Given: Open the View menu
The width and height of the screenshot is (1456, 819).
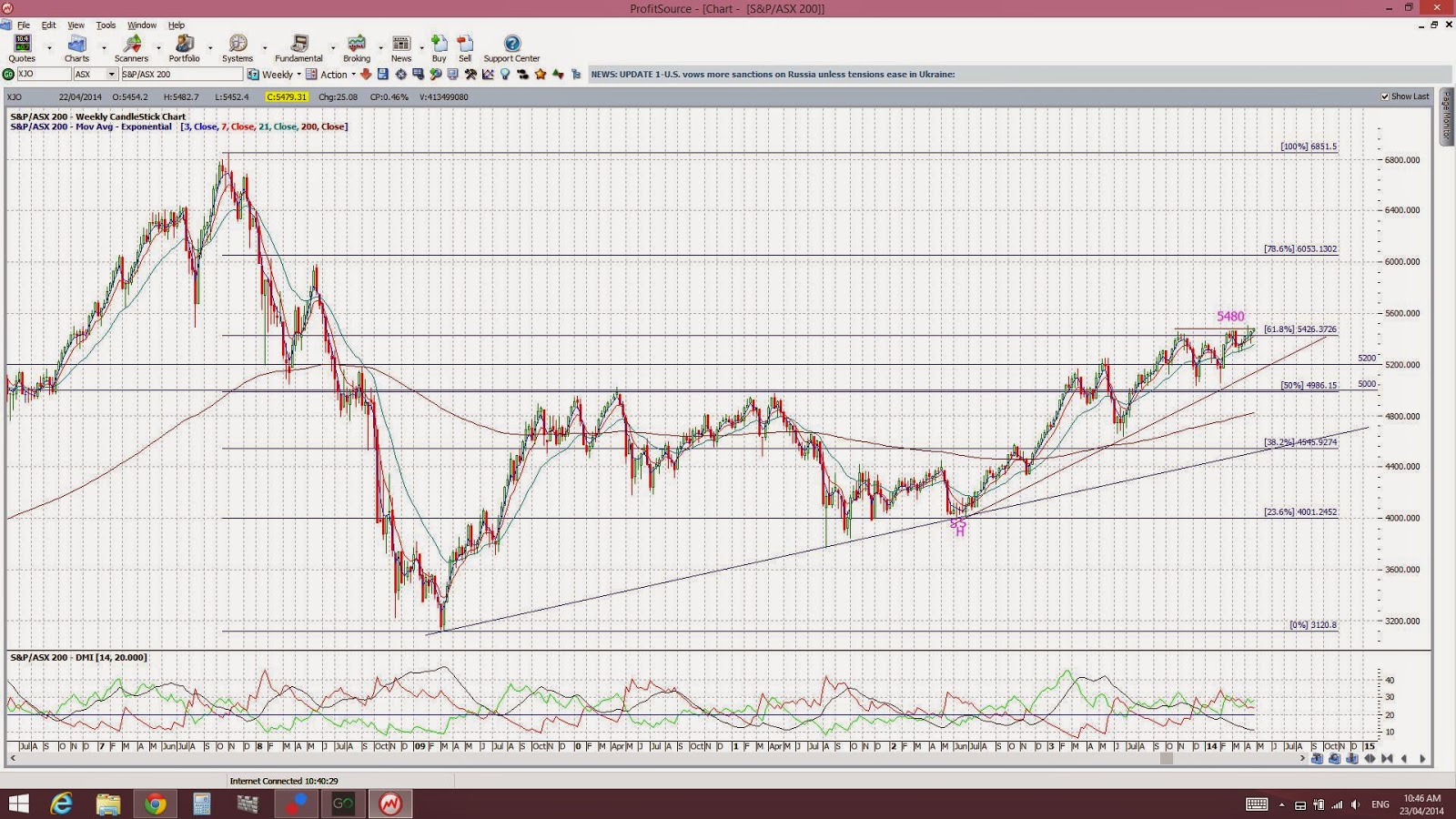Looking at the screenshot, I should tap(76, 25).
